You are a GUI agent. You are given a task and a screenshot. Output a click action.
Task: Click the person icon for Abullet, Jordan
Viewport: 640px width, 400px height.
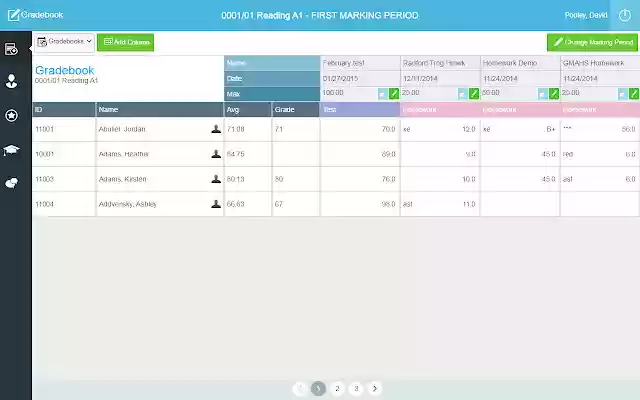(x=216, y=129)
